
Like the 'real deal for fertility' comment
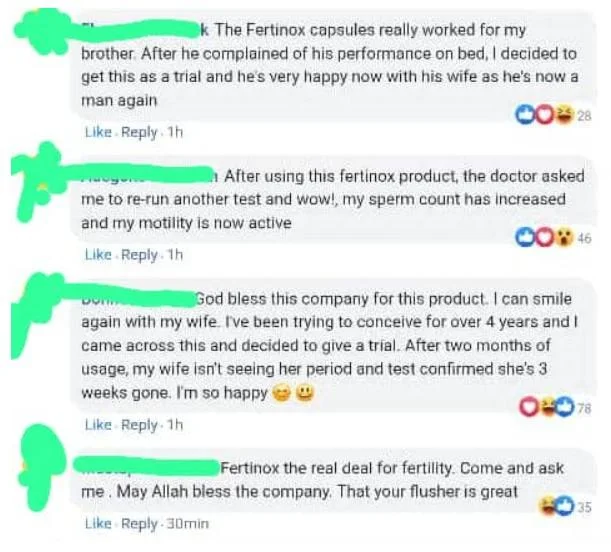[97, 523]
